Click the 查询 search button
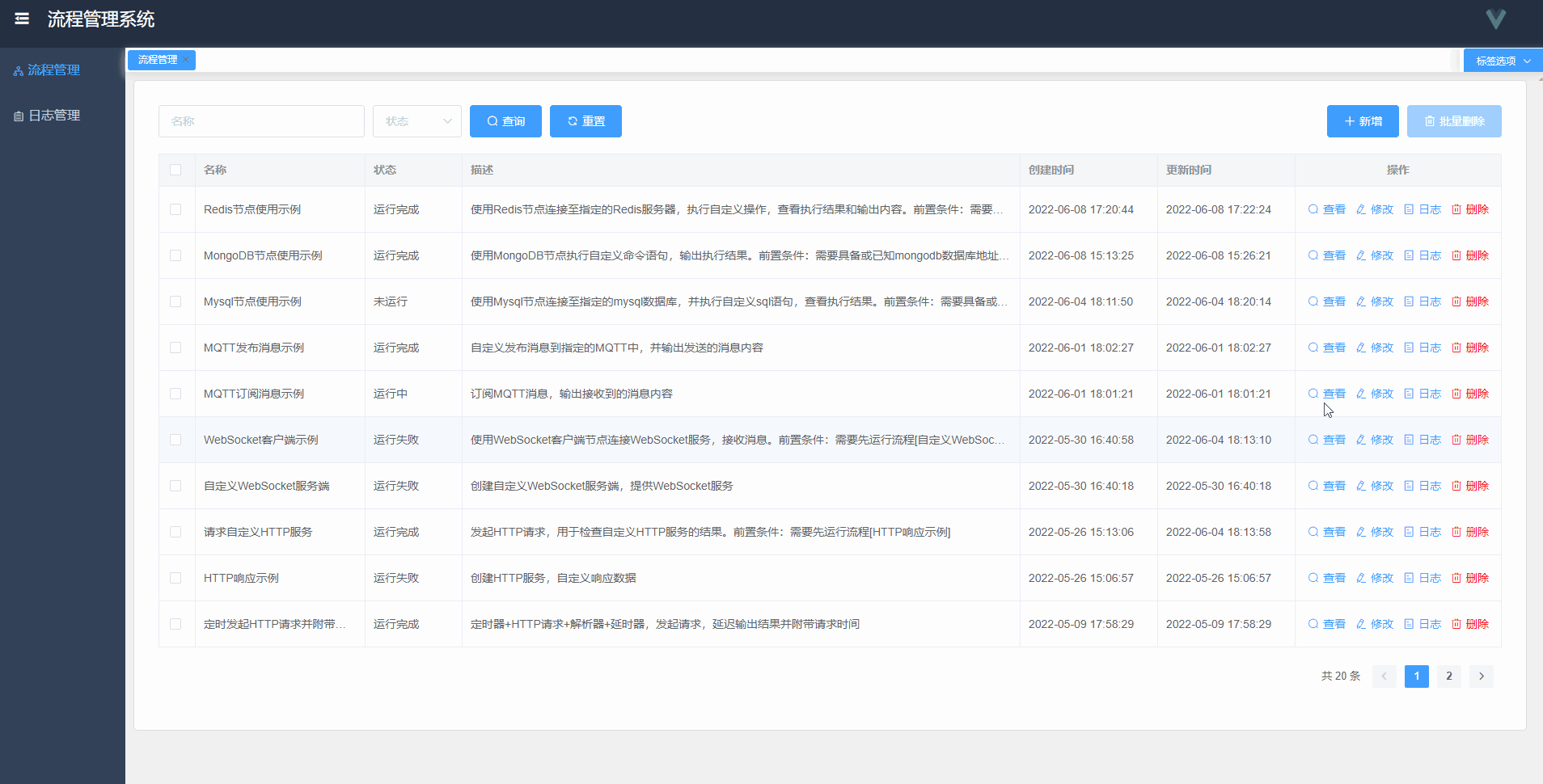1543x784 pixels. coord(505,121)
